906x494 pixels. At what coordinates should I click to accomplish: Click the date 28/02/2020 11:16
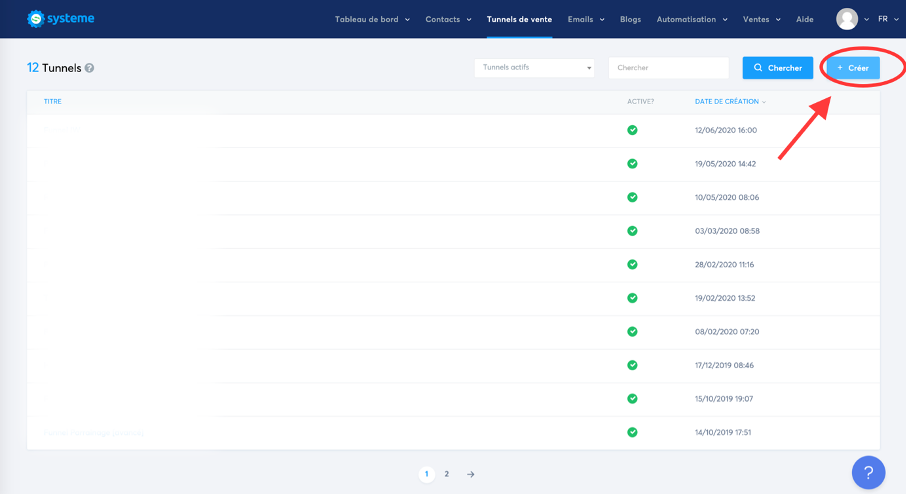tap(724, 264)
